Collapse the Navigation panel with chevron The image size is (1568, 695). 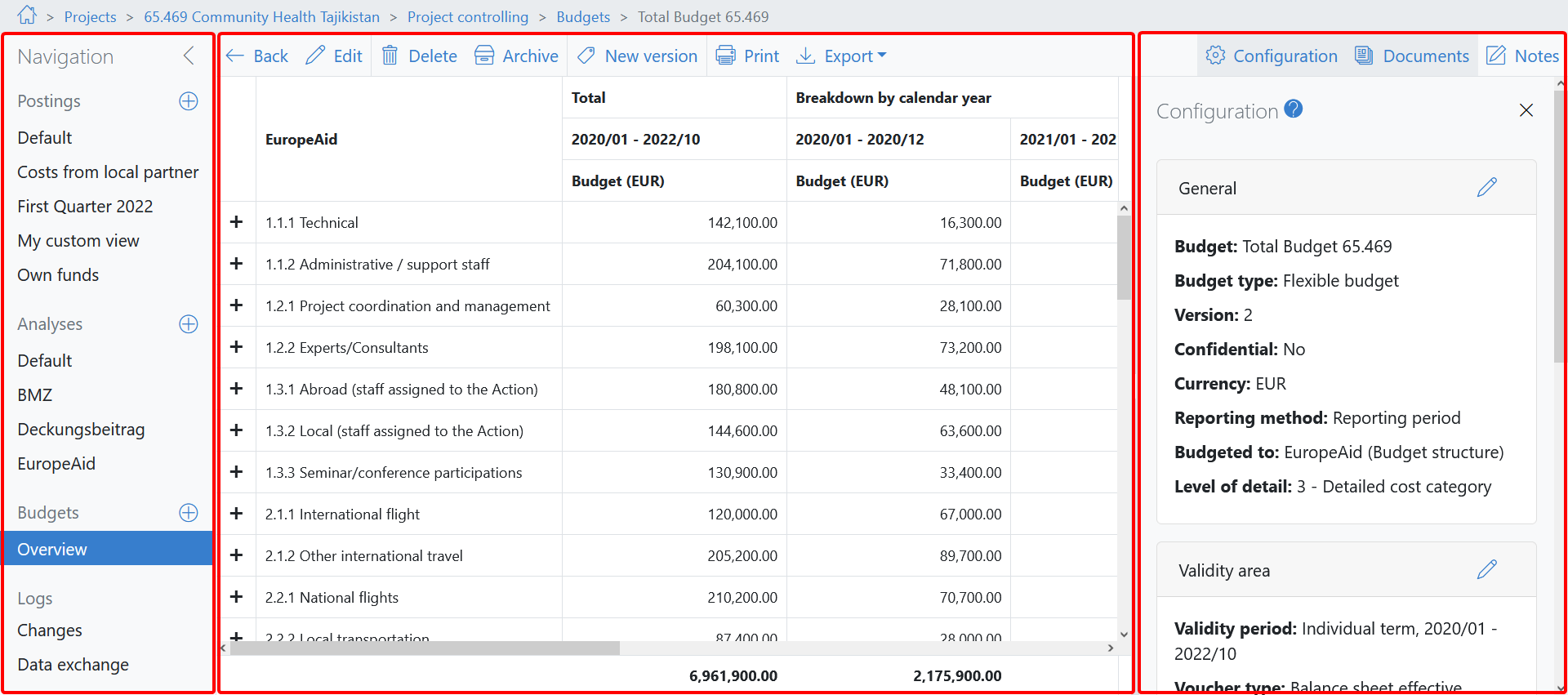point(189,56)
